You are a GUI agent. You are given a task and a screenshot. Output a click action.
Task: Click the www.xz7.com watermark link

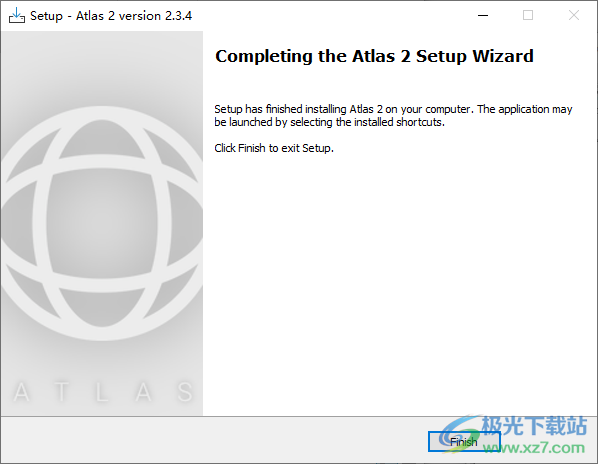click(534, 447)
